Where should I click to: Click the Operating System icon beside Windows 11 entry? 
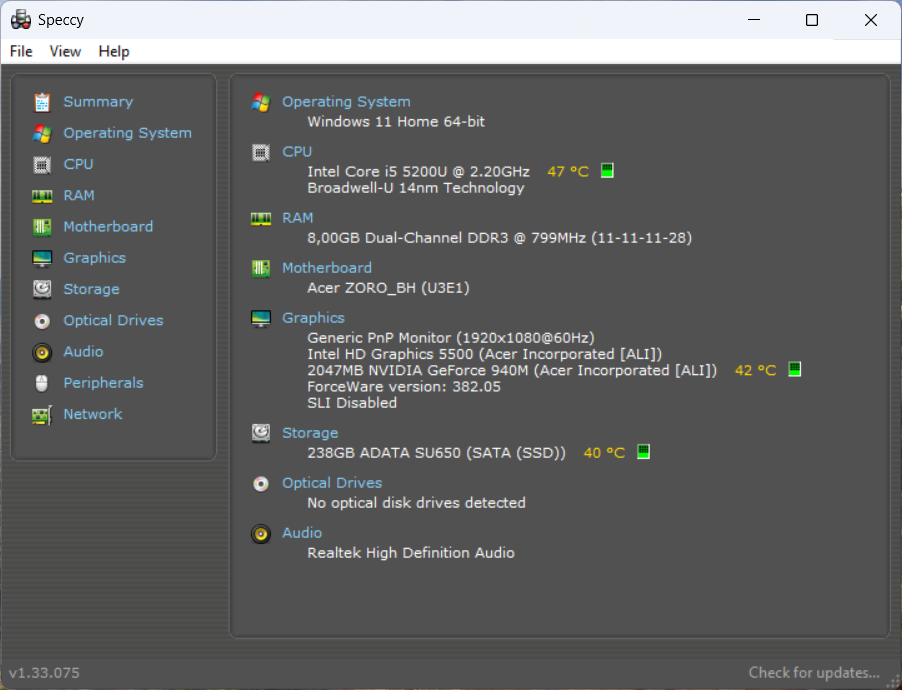coord(261,101)
